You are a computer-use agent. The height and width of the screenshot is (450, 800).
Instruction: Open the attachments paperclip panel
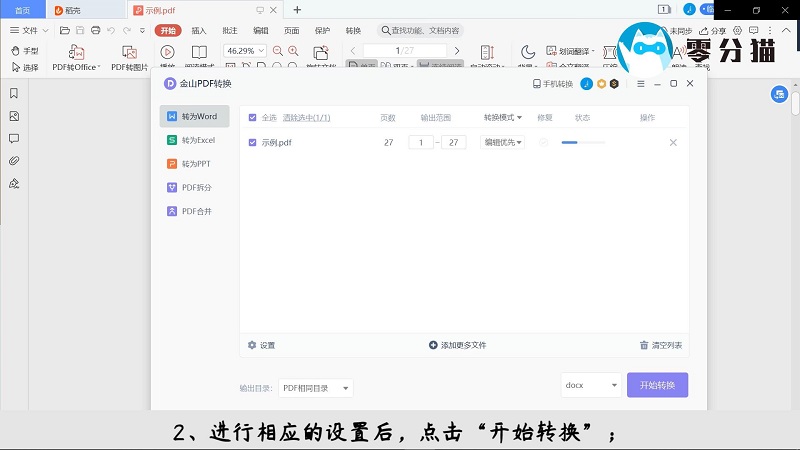pyautogui.click(x=14, y=161)
